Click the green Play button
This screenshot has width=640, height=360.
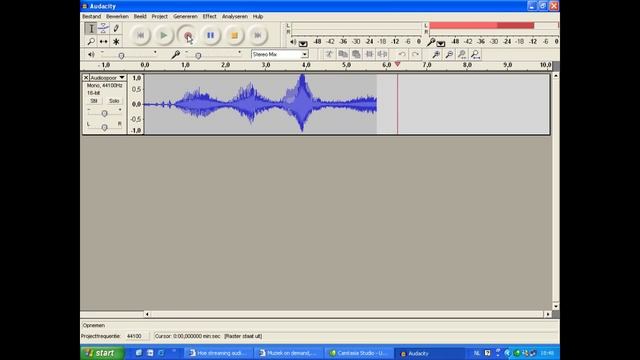coord(164,36)
